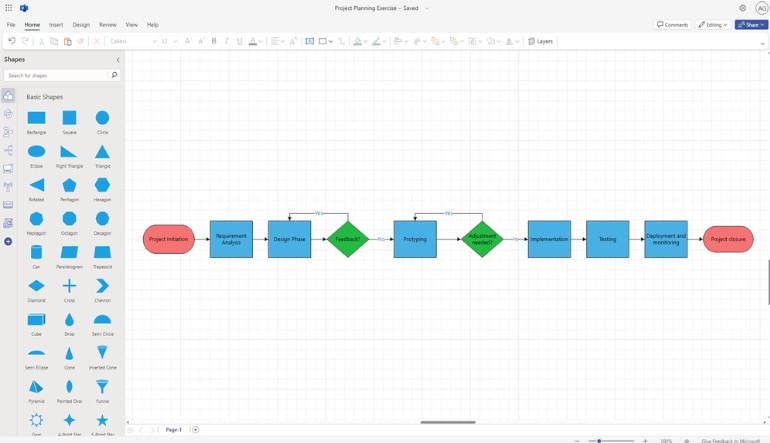The image size is (770, 443).
Task: Switch to the Design tab
Action: 81,25
